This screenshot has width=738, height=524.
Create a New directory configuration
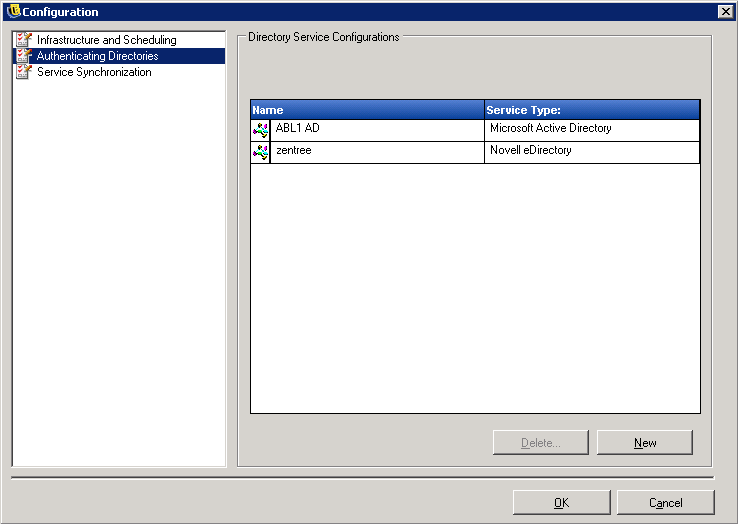tap(645, 443)
